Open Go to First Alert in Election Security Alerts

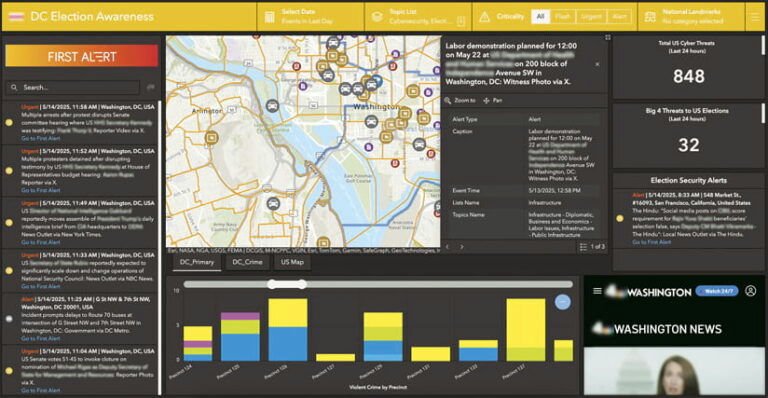pos(651,242)
